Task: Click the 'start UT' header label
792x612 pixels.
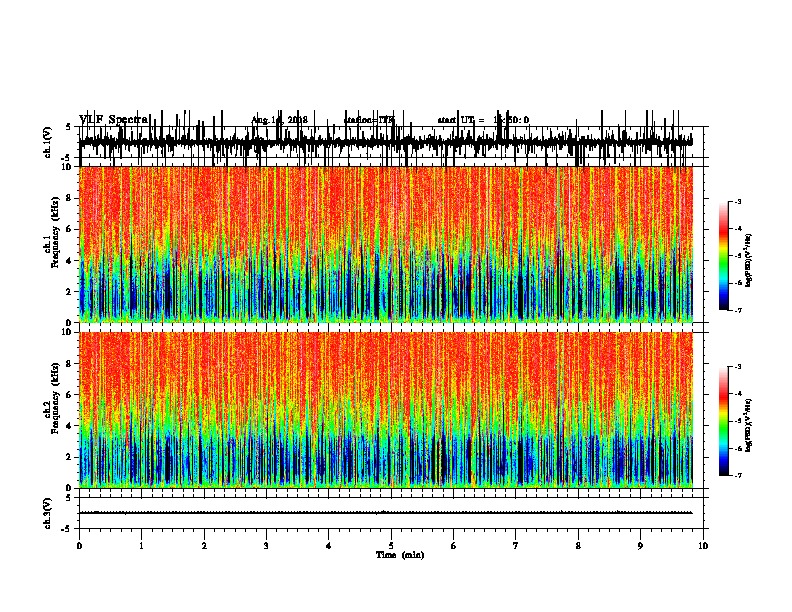Action: tap(461, 120)
